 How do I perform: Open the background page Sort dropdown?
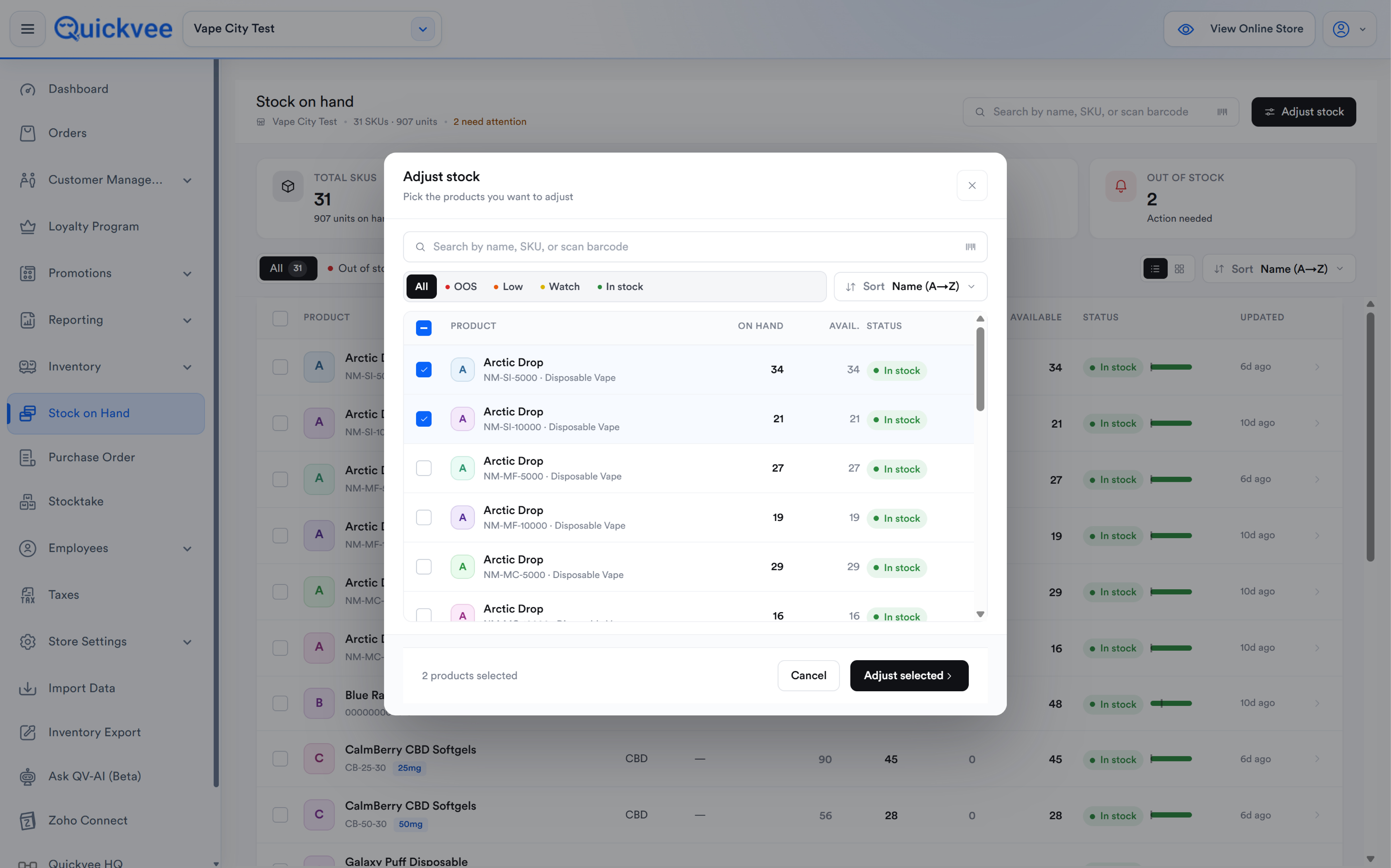[x=1278, y=269]
